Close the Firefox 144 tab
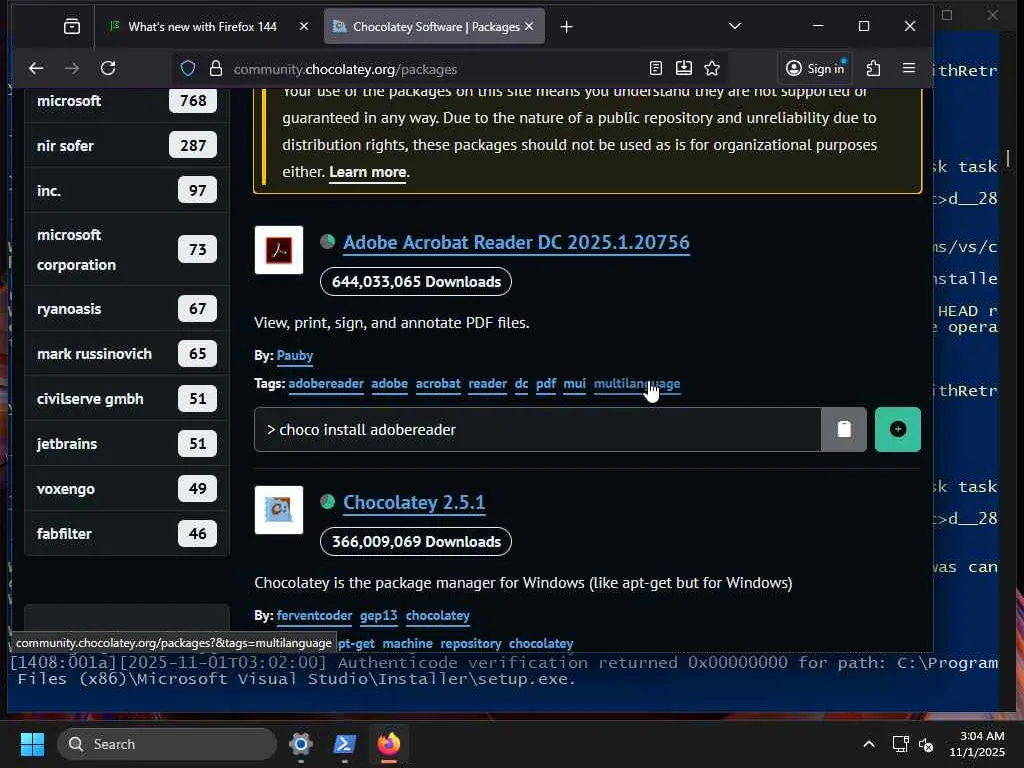Image resolution: width=1024 pixels, height=768 pixels. [304, 26]
